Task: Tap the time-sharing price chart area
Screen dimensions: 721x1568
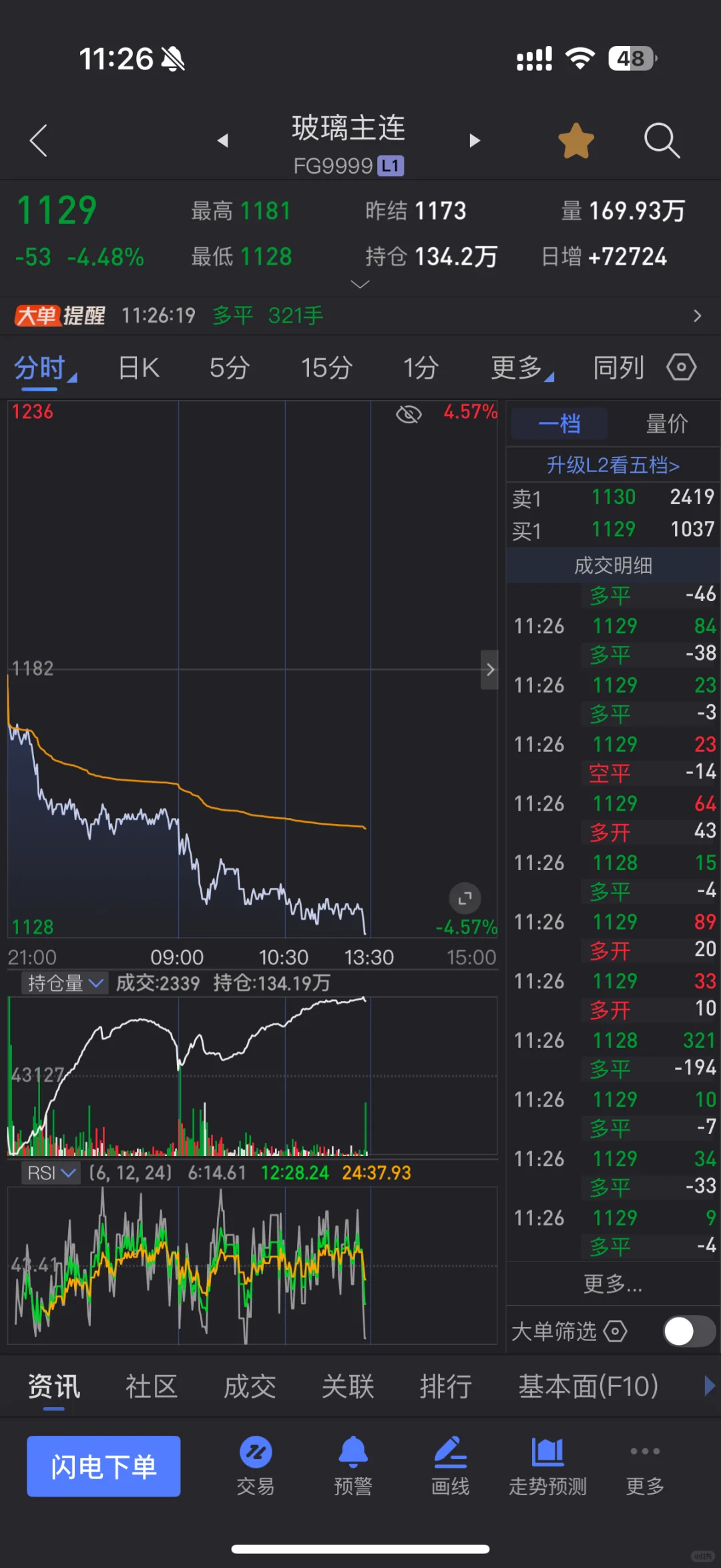Action: coord(252,669)
